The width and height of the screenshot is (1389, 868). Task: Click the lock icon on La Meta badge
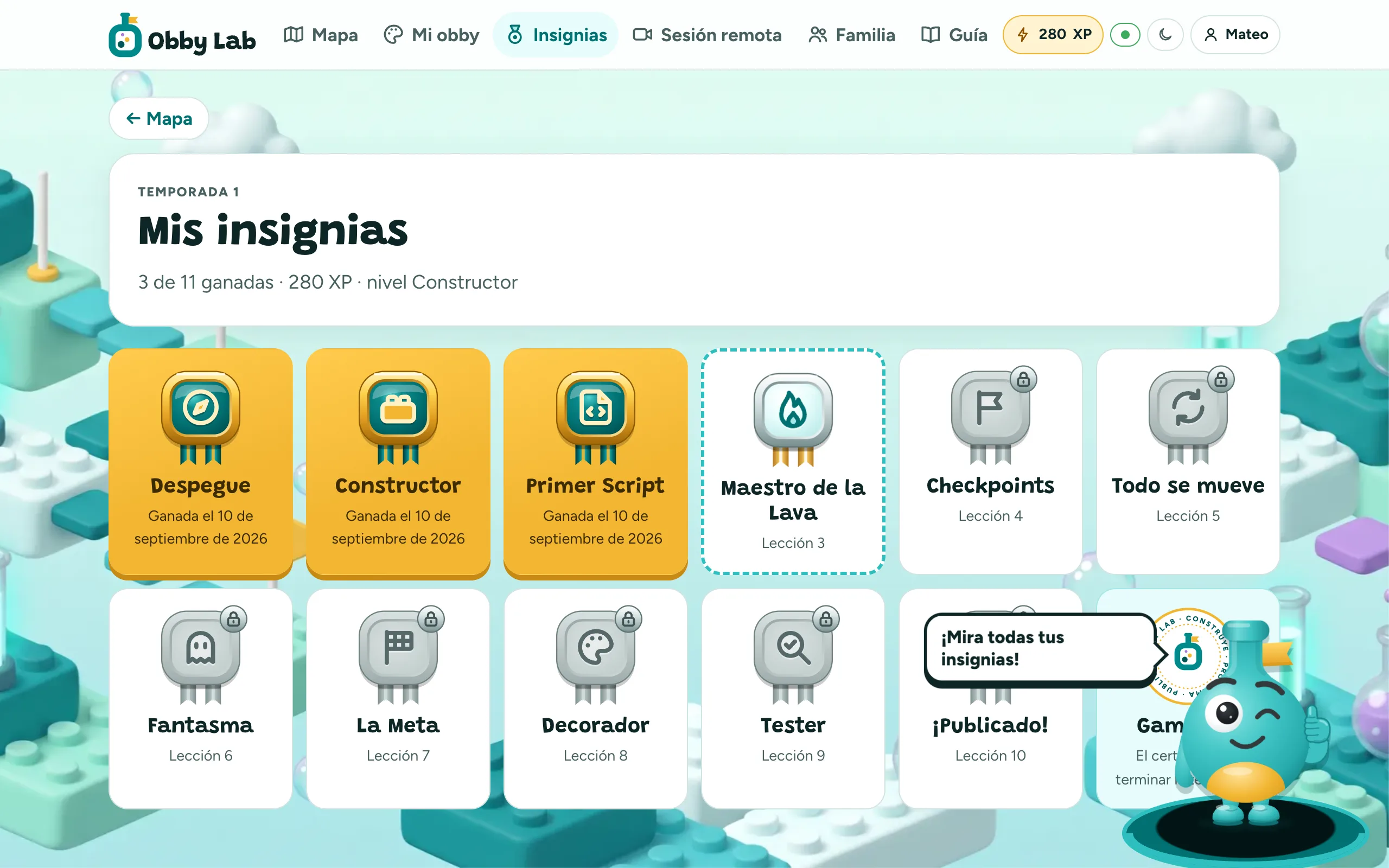click(431, 620)
